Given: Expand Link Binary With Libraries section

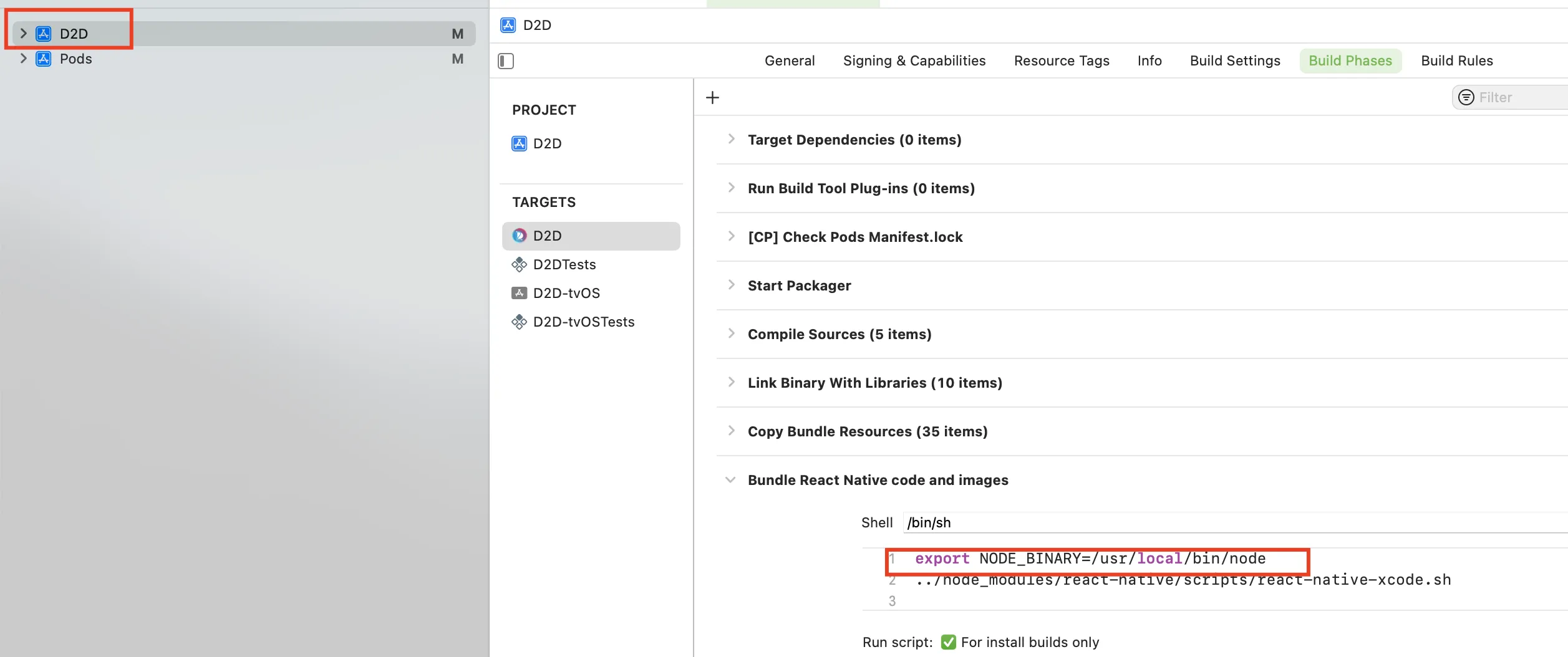Looking at the screenshot, I should [731, 383].
